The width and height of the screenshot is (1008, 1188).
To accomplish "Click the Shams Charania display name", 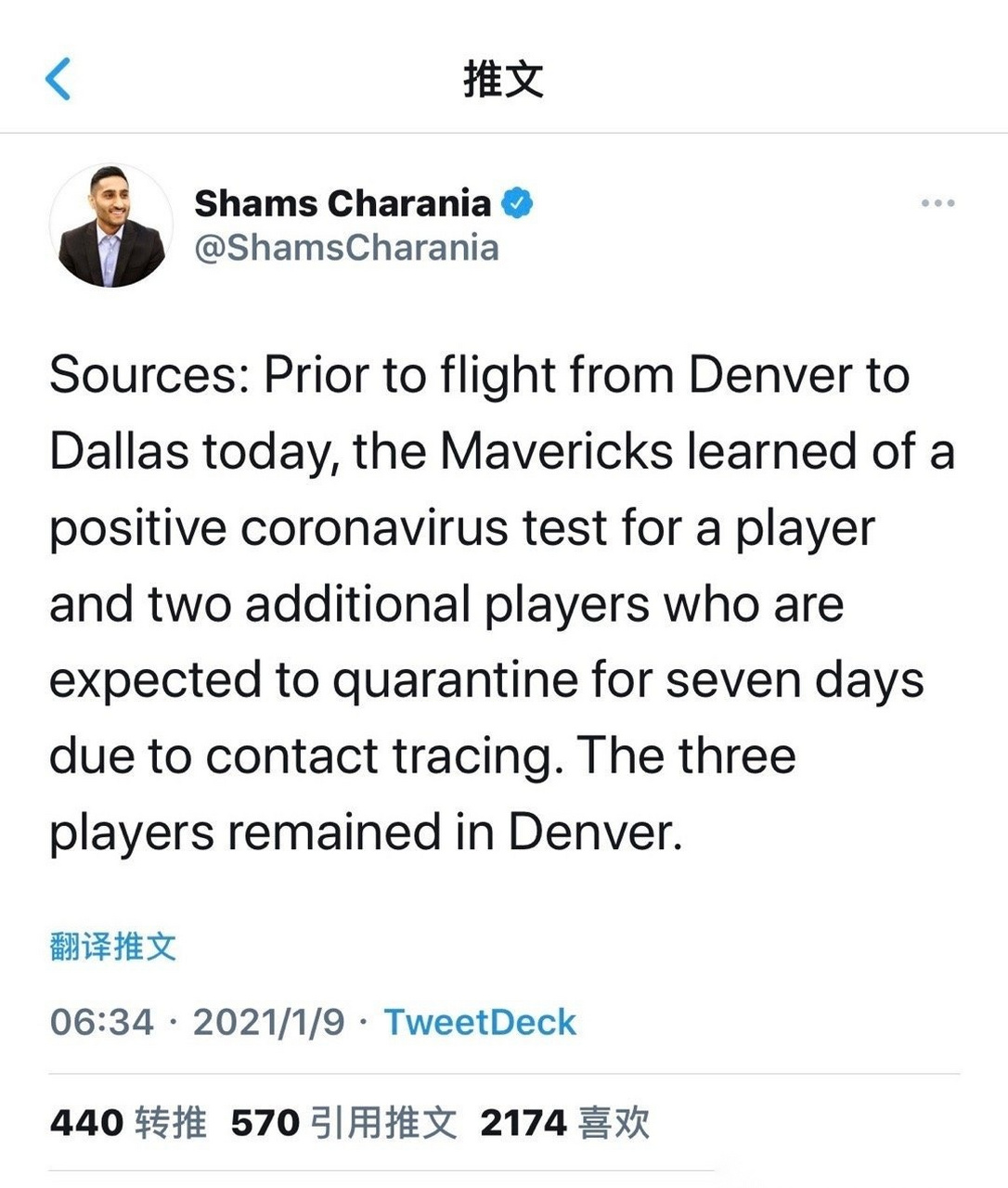I will [342, 203].
